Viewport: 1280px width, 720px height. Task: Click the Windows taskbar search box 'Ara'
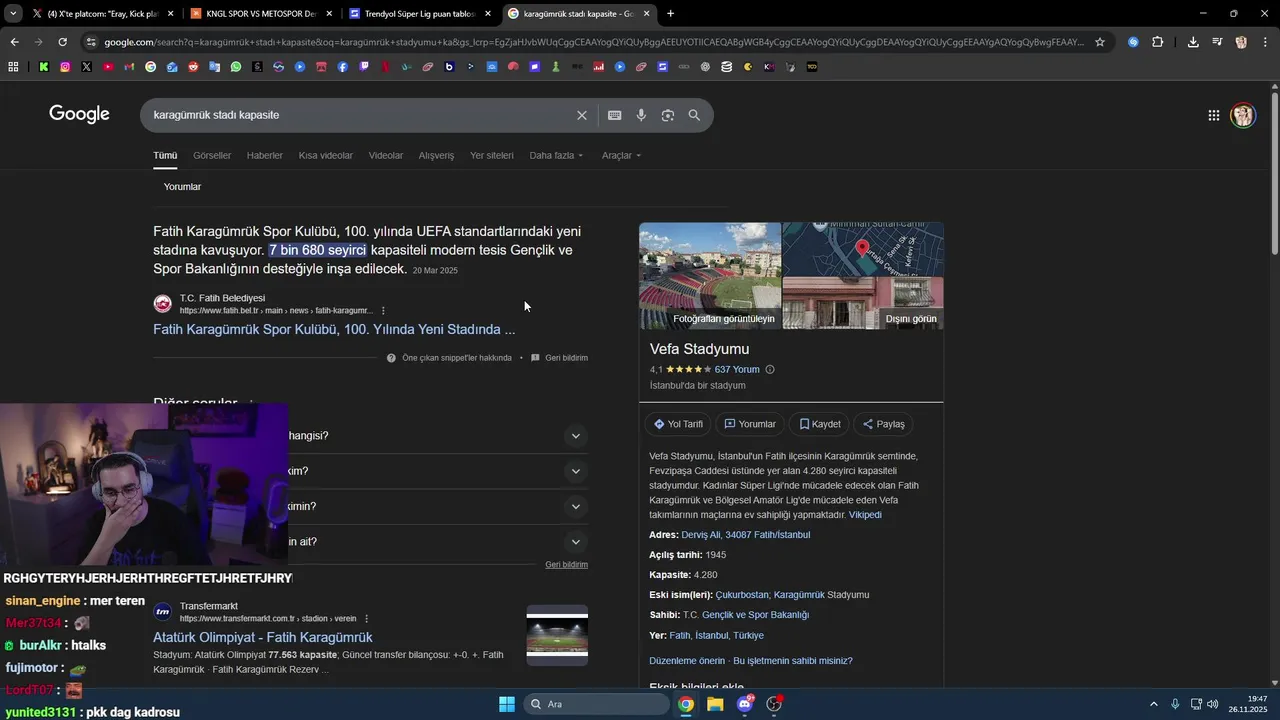(x=597, y=704)
